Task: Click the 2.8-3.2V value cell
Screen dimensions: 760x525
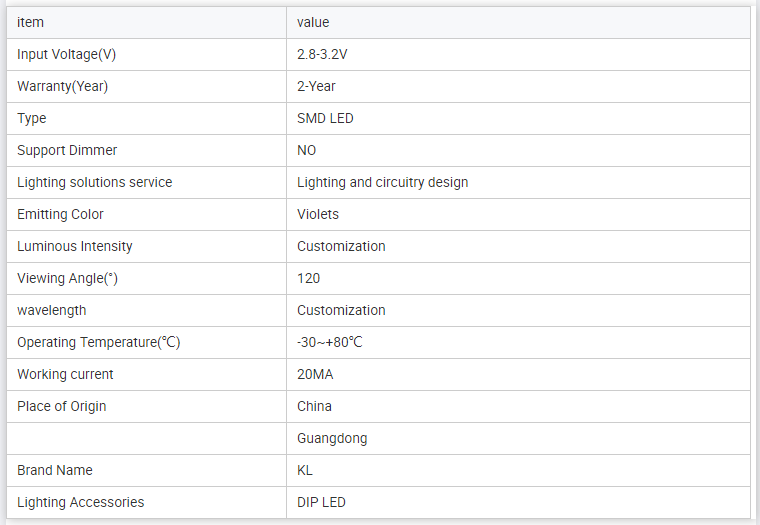Action: tap(322, 54)
